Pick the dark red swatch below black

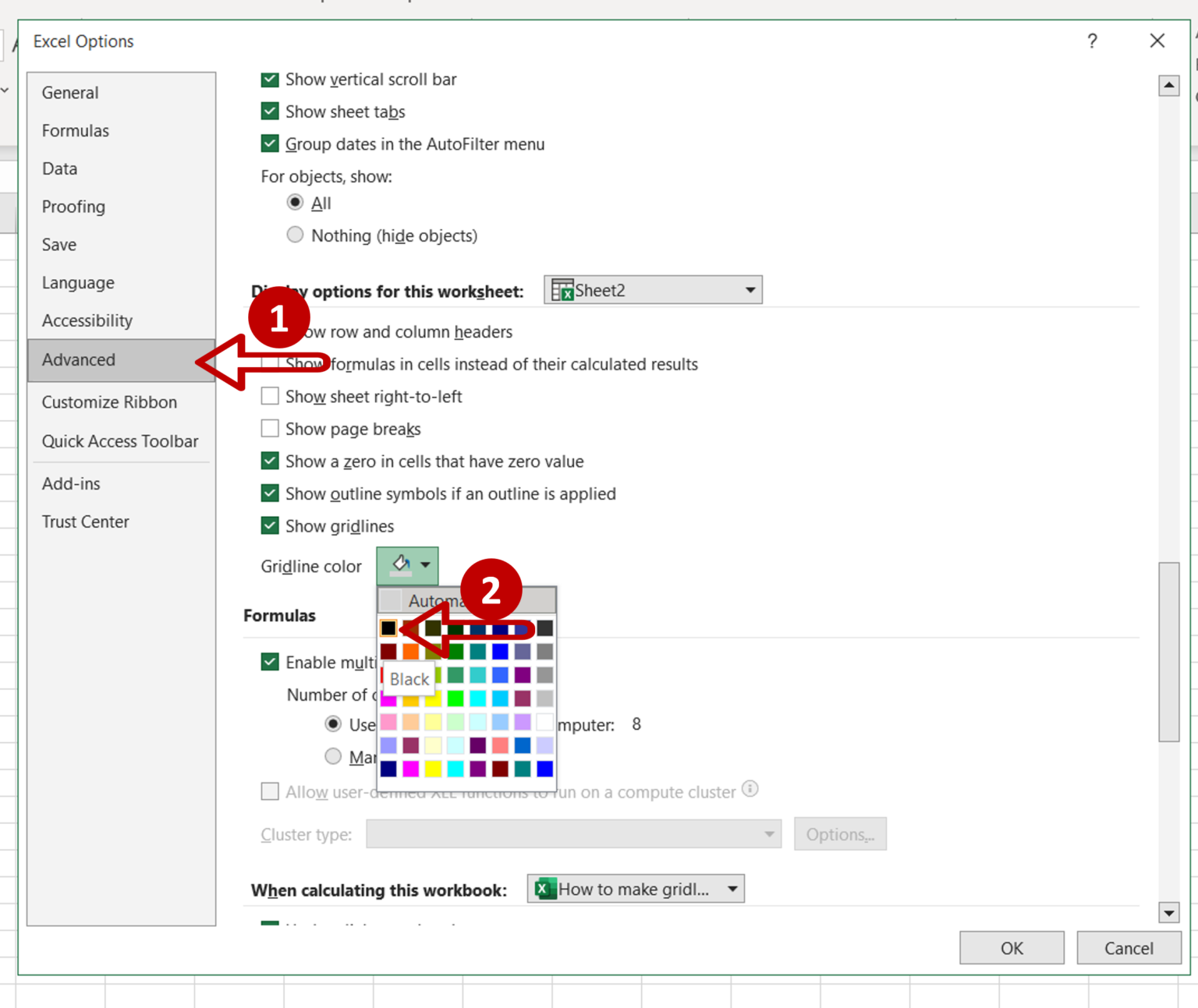(388, 651)
